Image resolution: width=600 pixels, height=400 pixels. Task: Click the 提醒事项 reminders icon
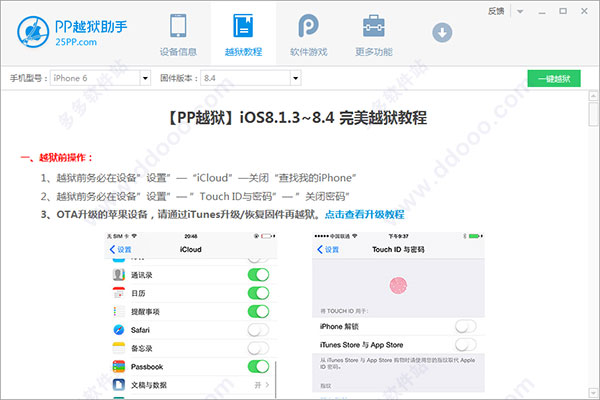pos(119,311)
